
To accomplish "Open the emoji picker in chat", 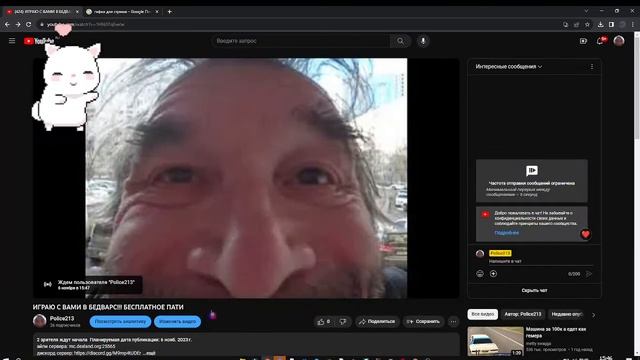I will (x=480, y=274).
